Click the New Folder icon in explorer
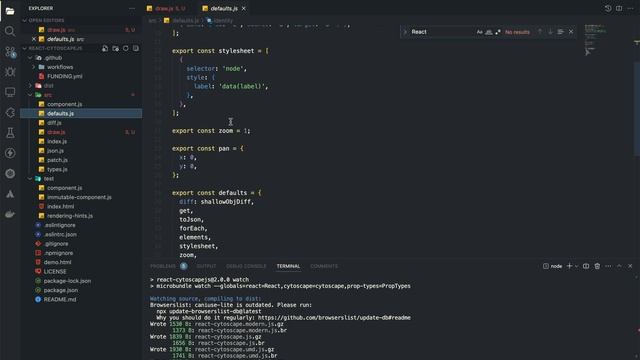Viewport: 640px width, 360px height. (116, 48)
